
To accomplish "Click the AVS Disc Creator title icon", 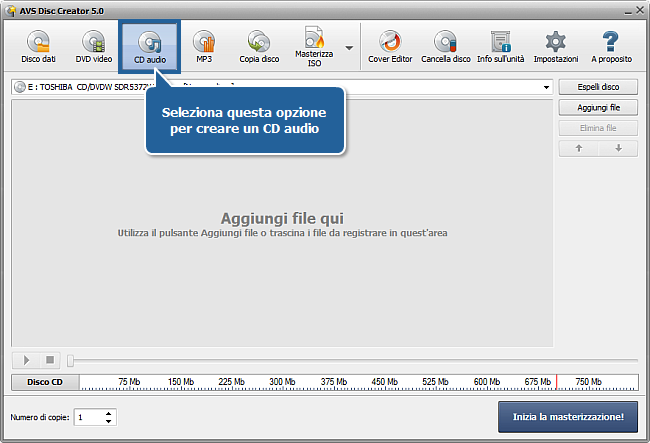I will coord(11,11).
